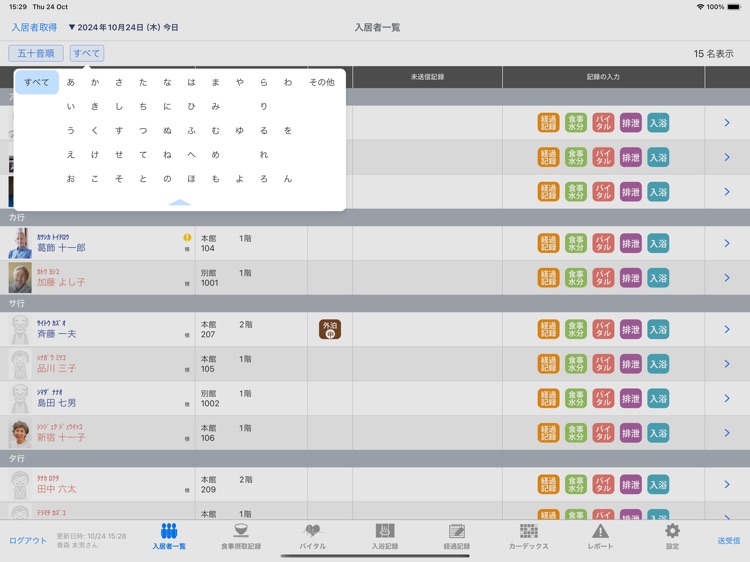
Task: Open details chevron for 斉藤 一夫
Action: tap(727, 330)
